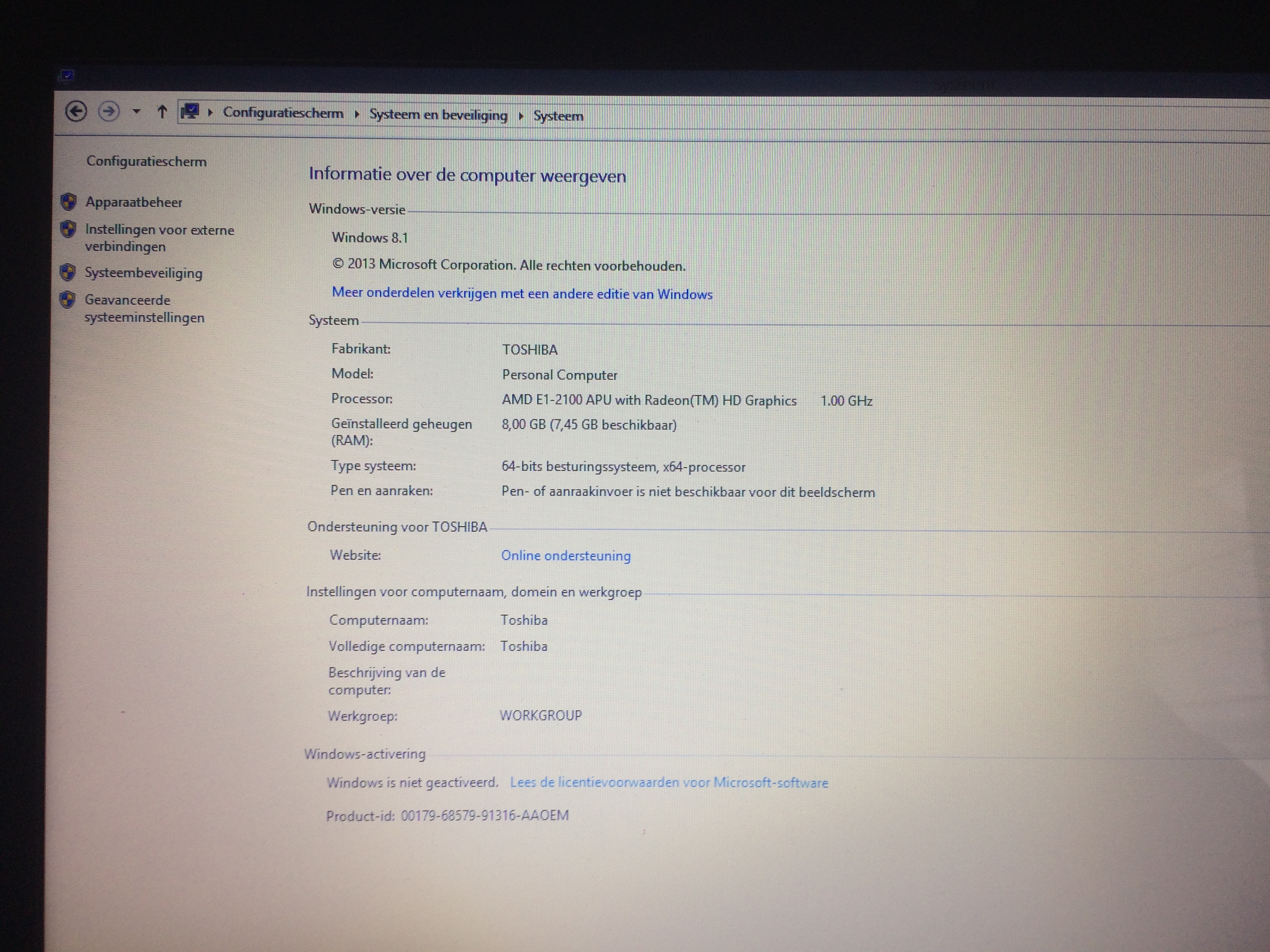Click the Forward arrow navigation button
The height and width of the screenshot is (952, 1270).
click(x=109, y=111)
